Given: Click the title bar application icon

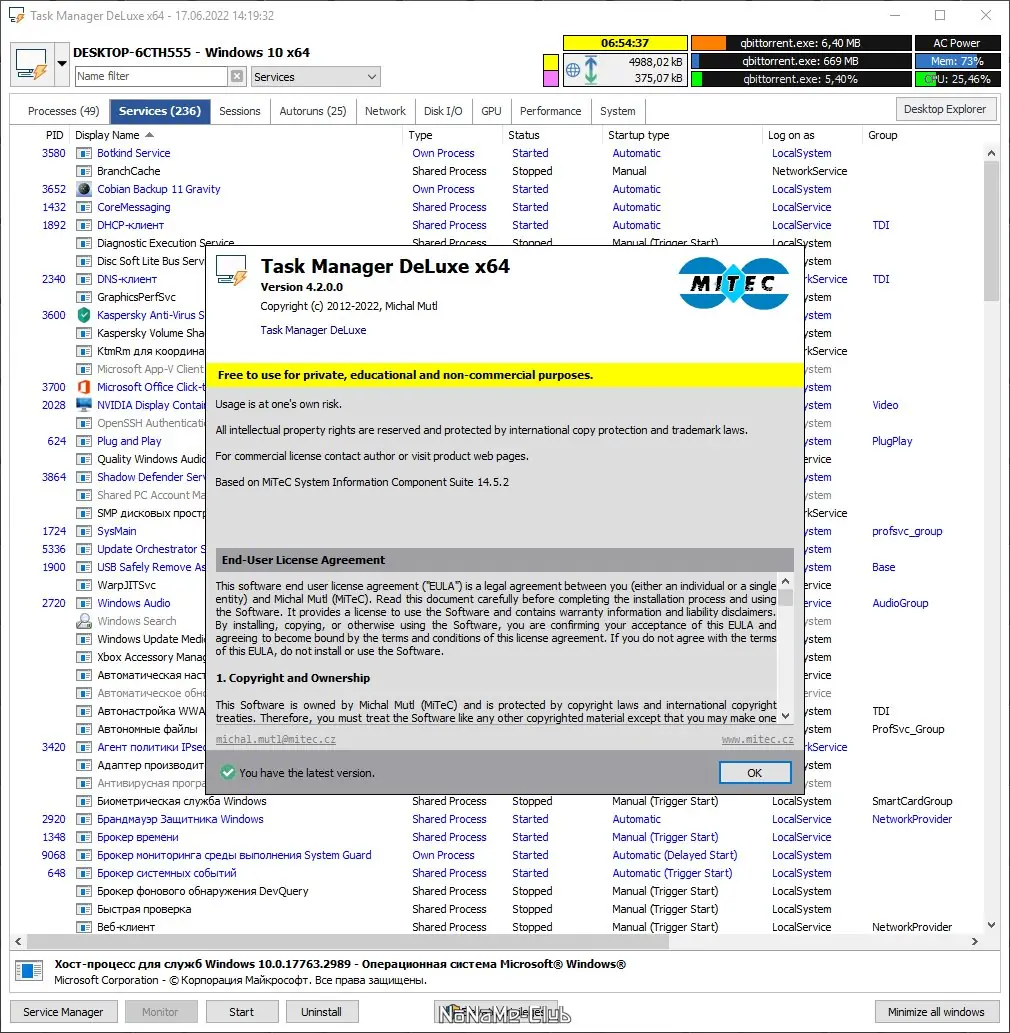Looking at the screenshot, I should click(16, 16).
